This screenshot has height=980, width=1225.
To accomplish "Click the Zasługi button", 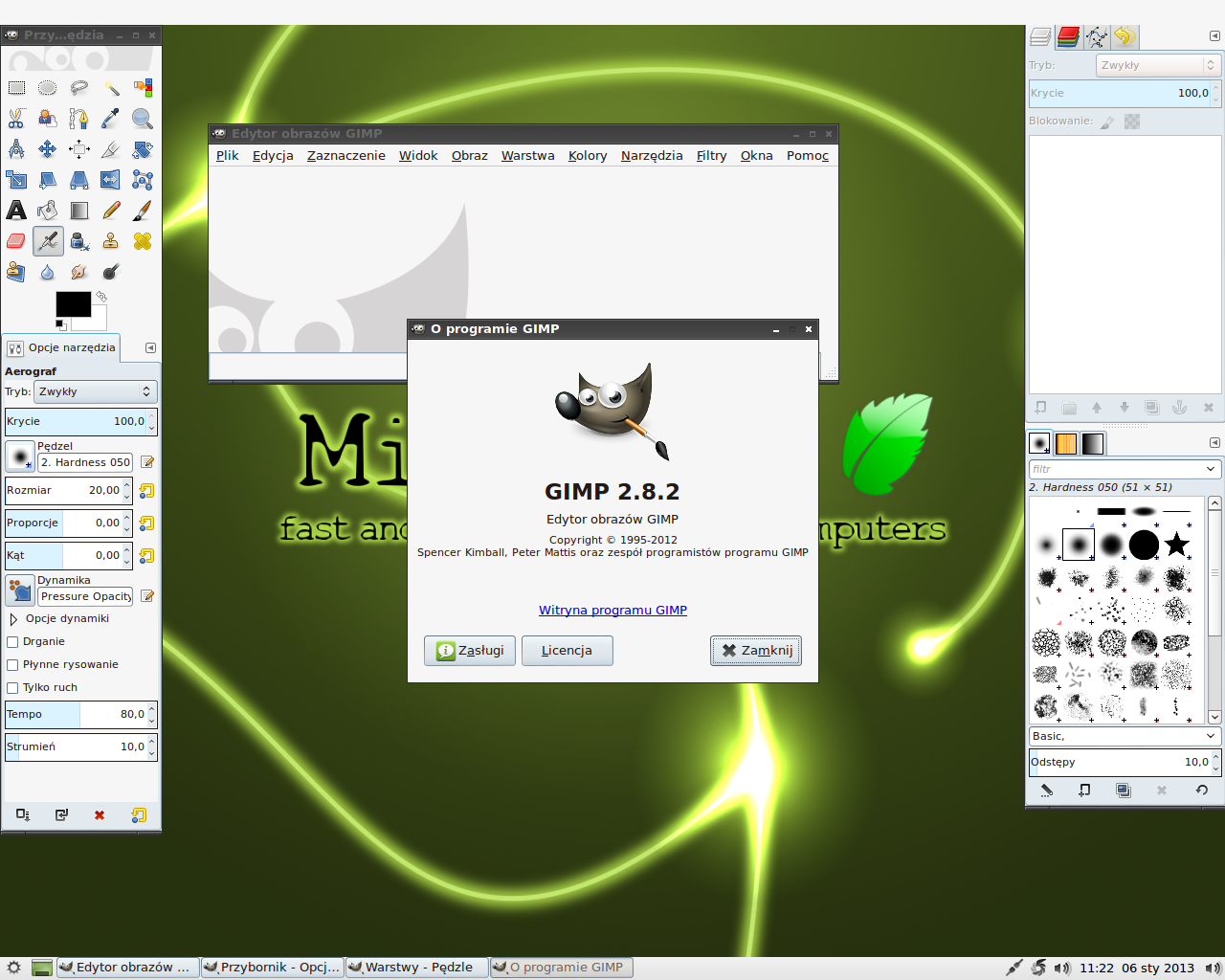I will pos(470,651).
